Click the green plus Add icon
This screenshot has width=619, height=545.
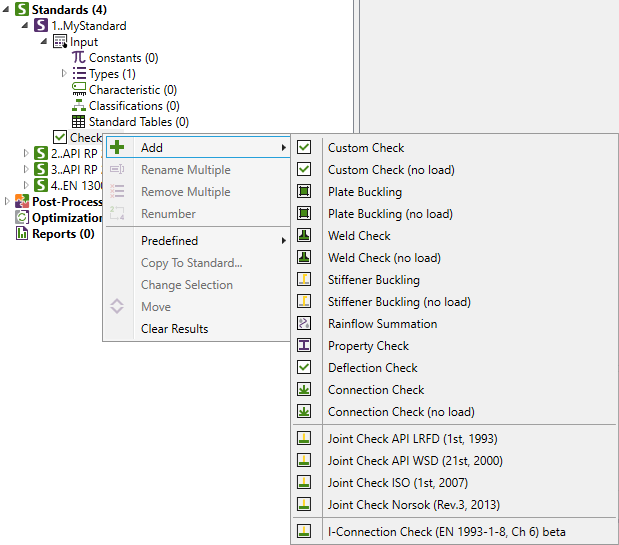click(x=117, y=147)
